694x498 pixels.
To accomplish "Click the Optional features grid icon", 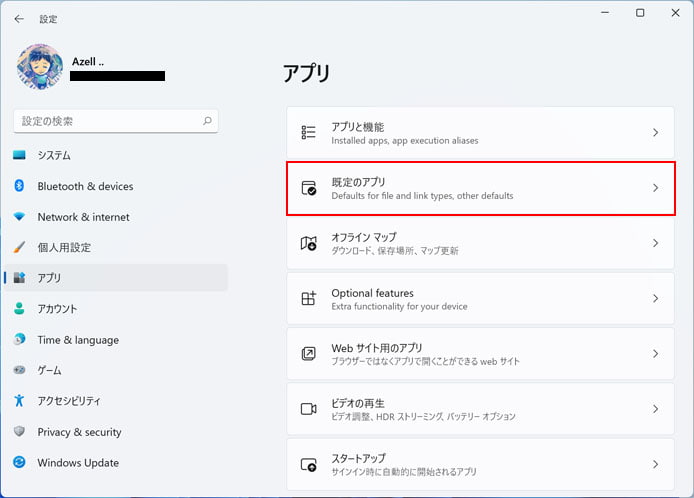I will 308,298.
